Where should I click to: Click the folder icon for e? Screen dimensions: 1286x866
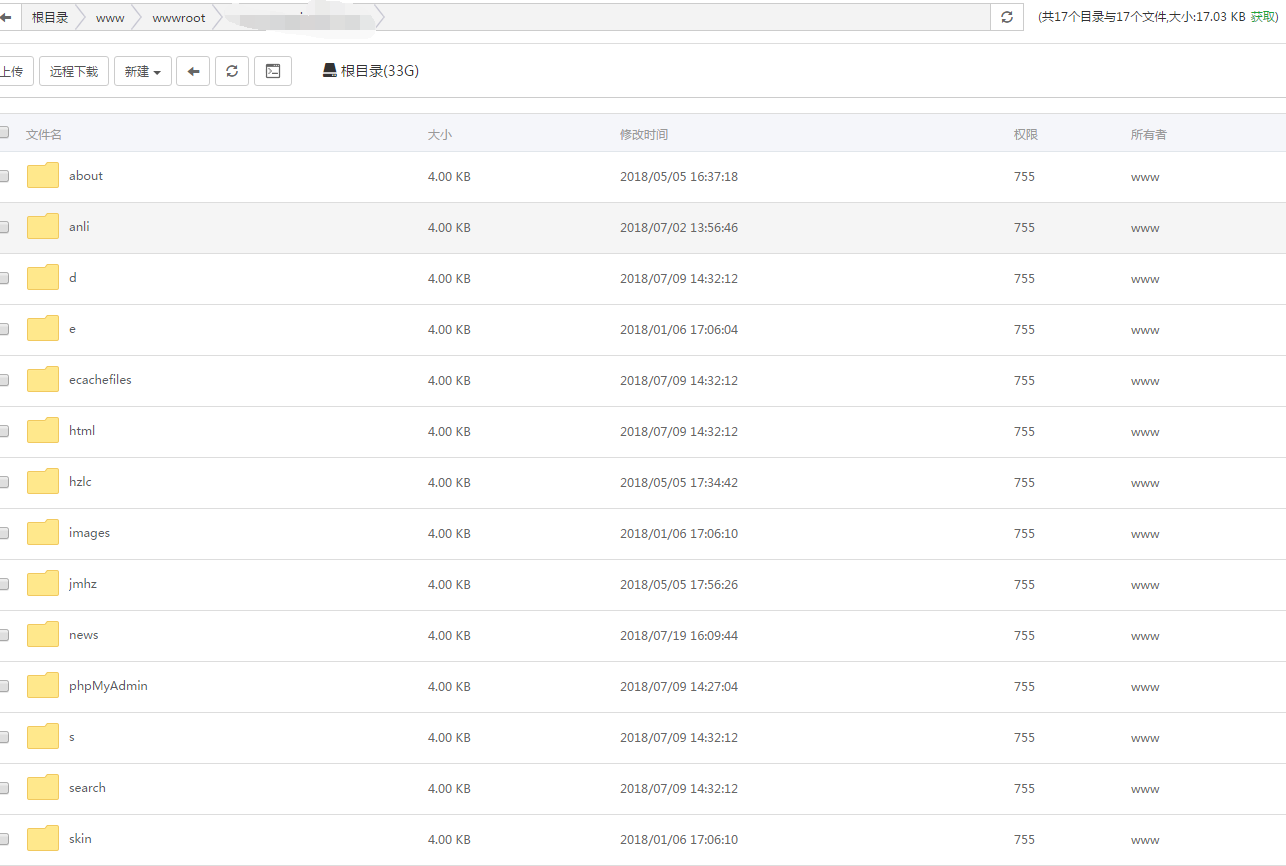click(x=43, y=329)
